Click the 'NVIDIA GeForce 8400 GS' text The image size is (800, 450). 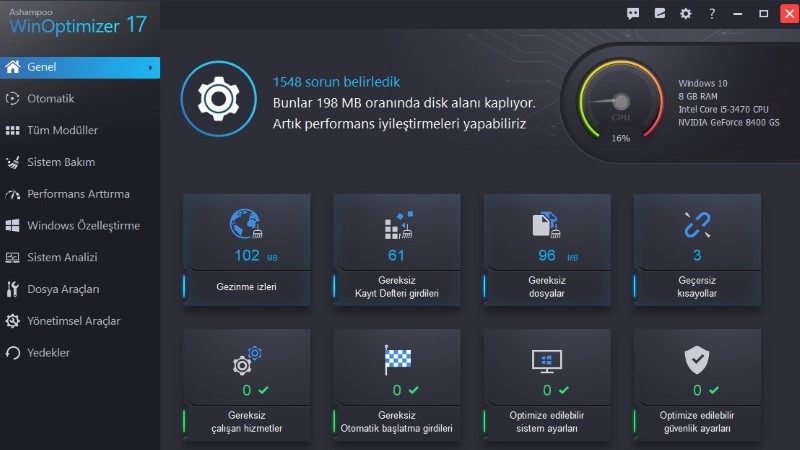coord(729,122)
